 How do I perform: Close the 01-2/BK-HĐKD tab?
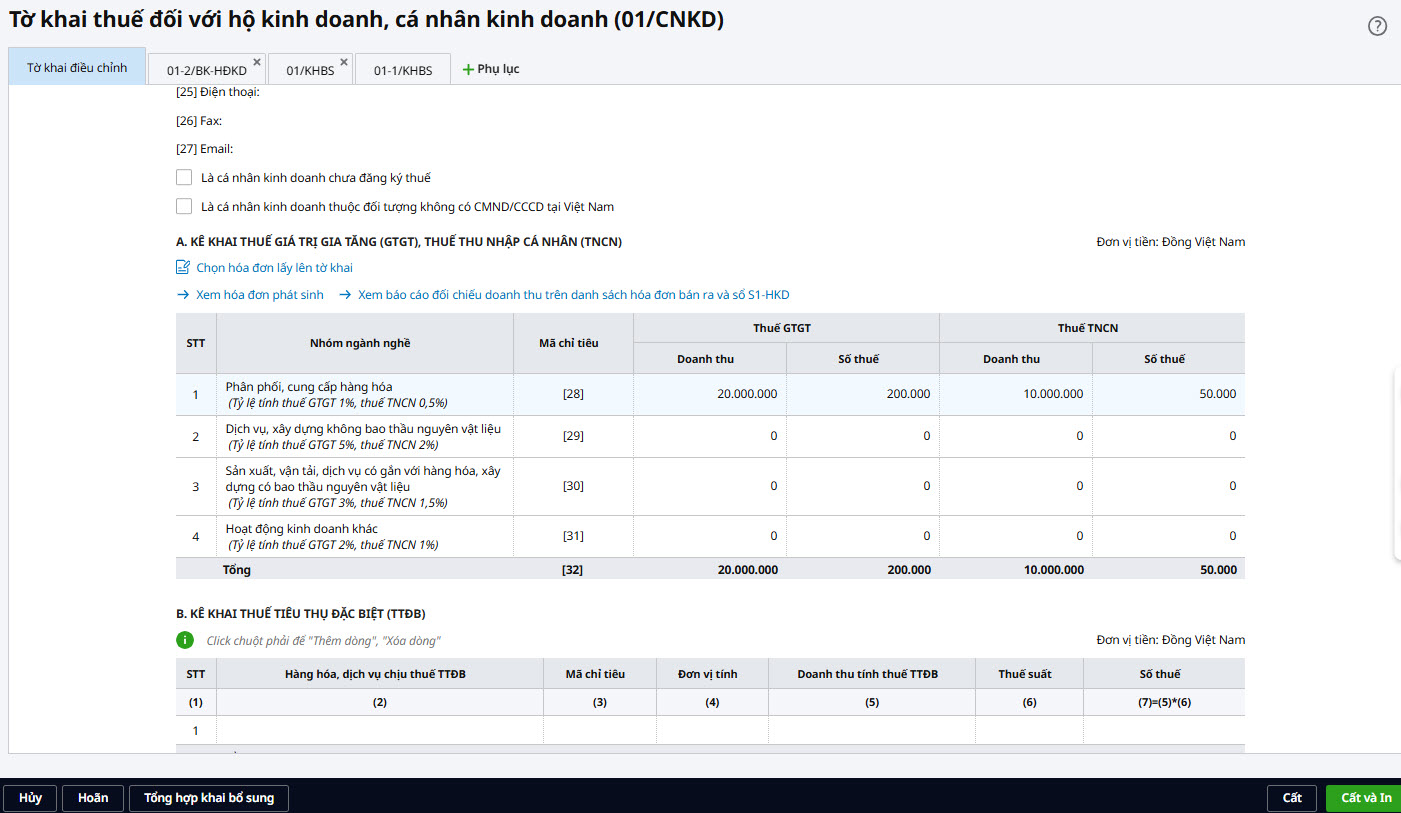tap(257, 62)
